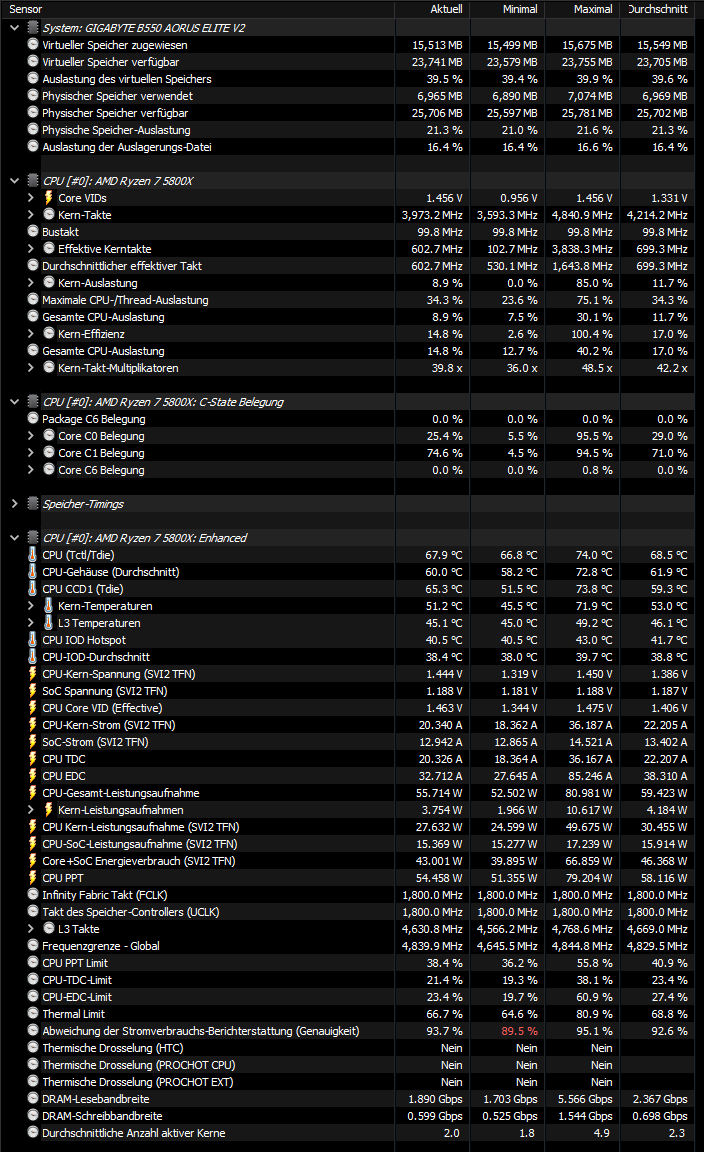The height and width of the screenshot is (1152, 704).
Task: Click the round icon for Package C6 Belegung
Action: coord(33,418)
